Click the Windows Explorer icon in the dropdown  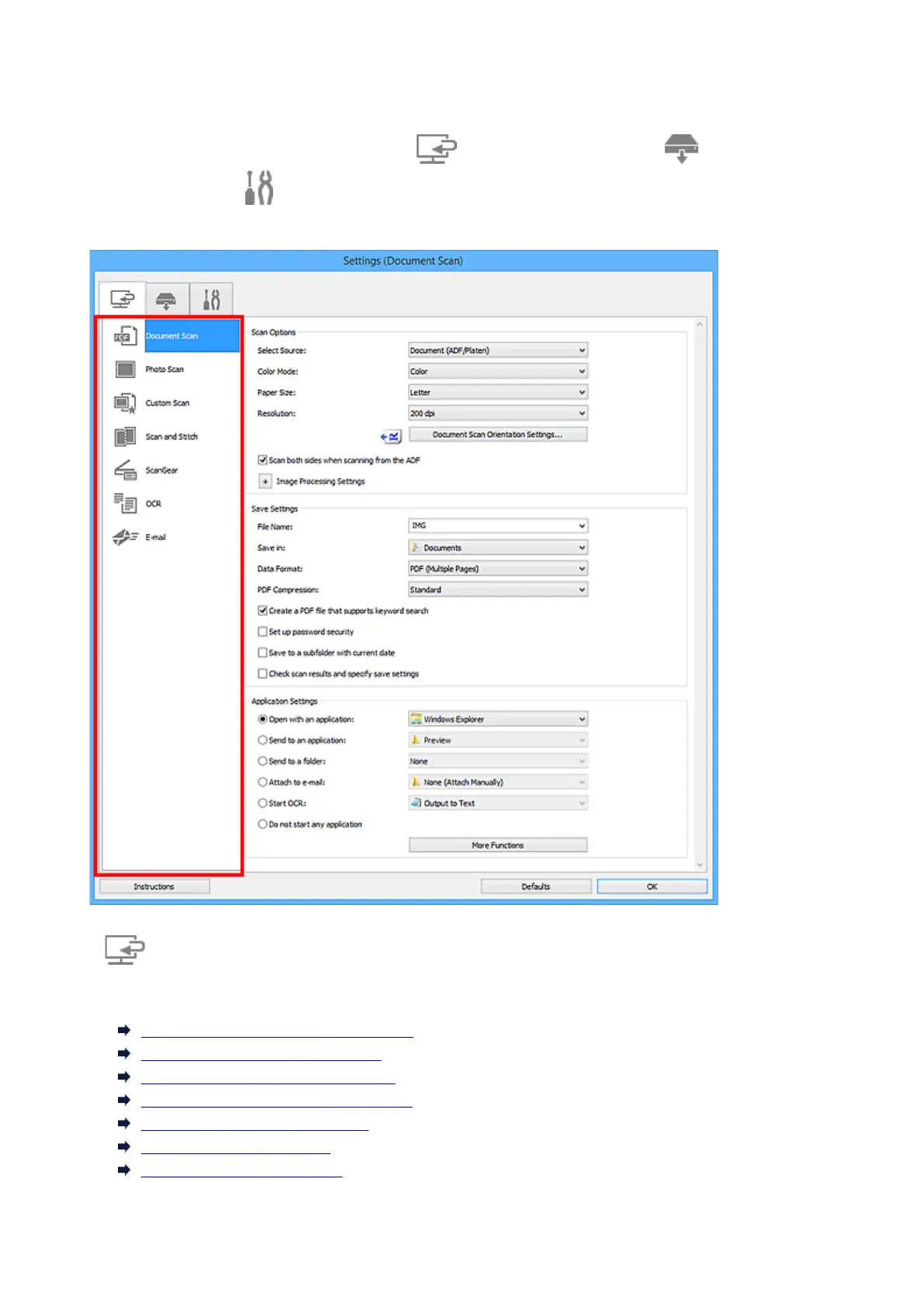click(x=416, y=719)
